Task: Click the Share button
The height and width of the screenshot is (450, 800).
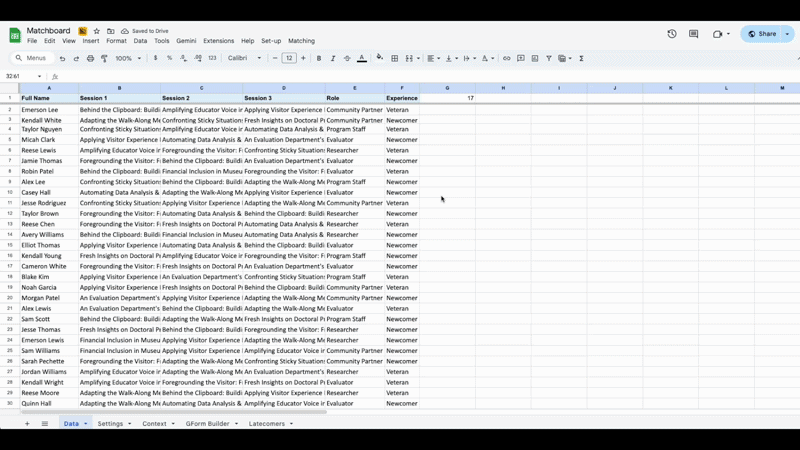Action: (x=762, y=34)
